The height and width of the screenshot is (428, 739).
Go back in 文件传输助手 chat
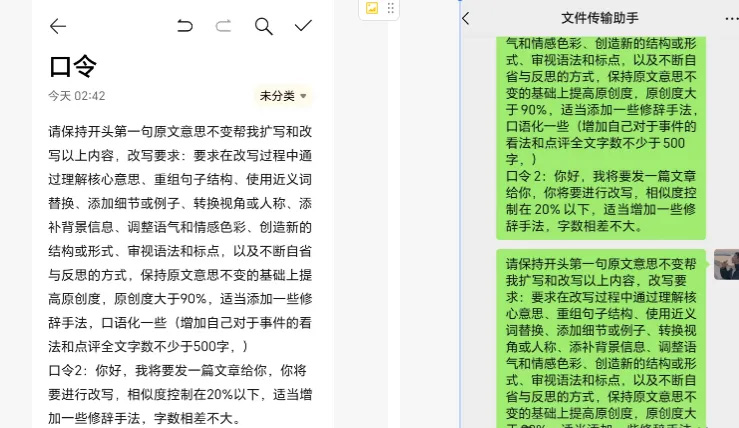pos(466,18)
